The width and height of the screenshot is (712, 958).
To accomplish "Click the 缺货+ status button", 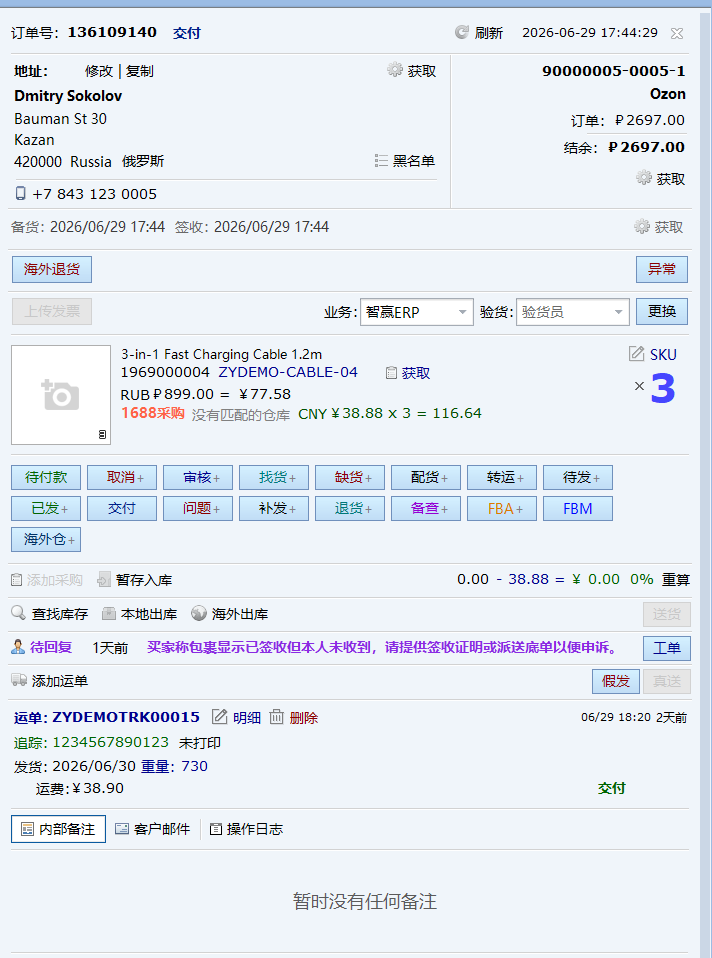I will coord(350,478).
